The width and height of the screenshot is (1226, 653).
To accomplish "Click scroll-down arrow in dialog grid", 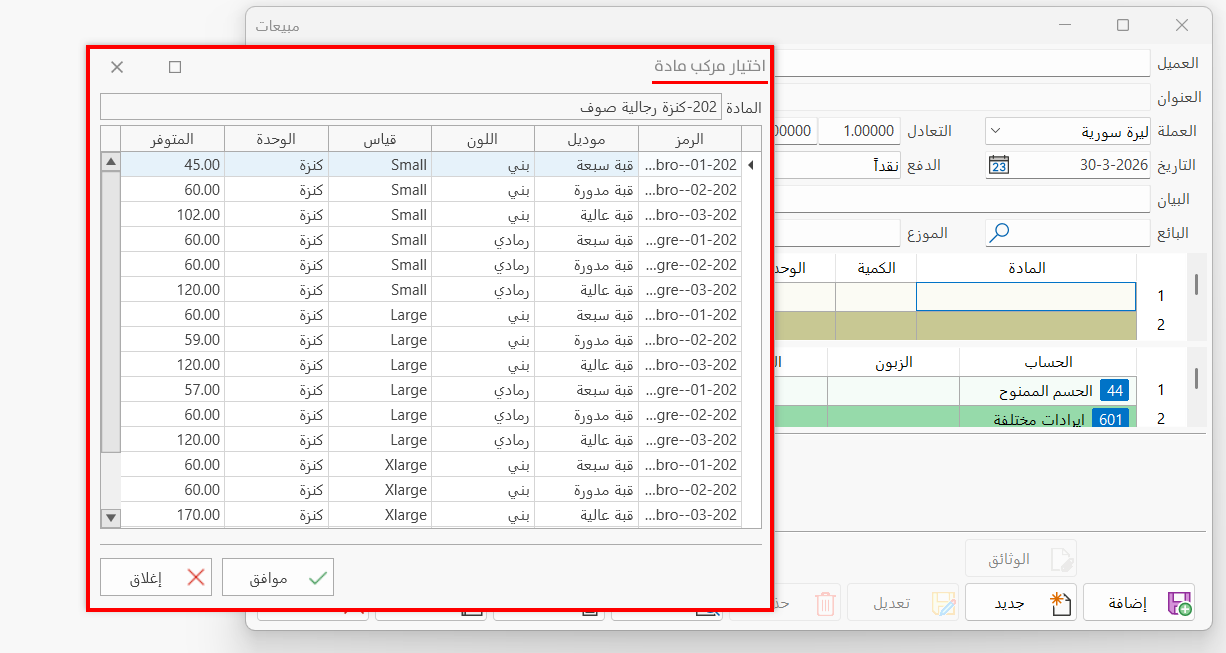I will click(x=111, y=517).
